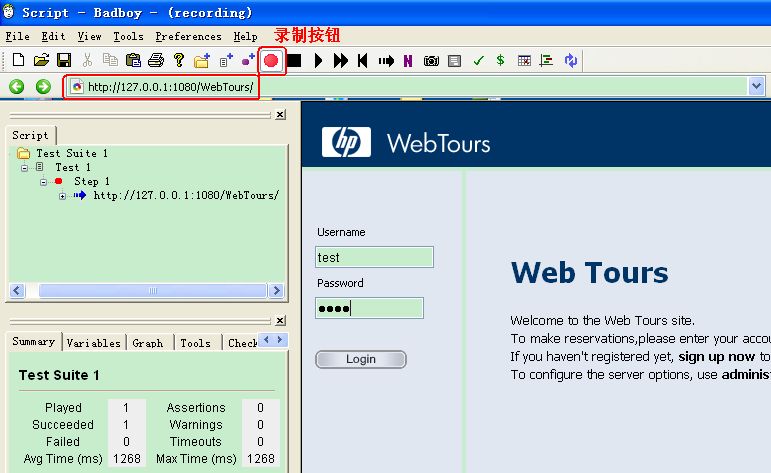Switch to the Checks tab
771x473 pixels.
242,343
